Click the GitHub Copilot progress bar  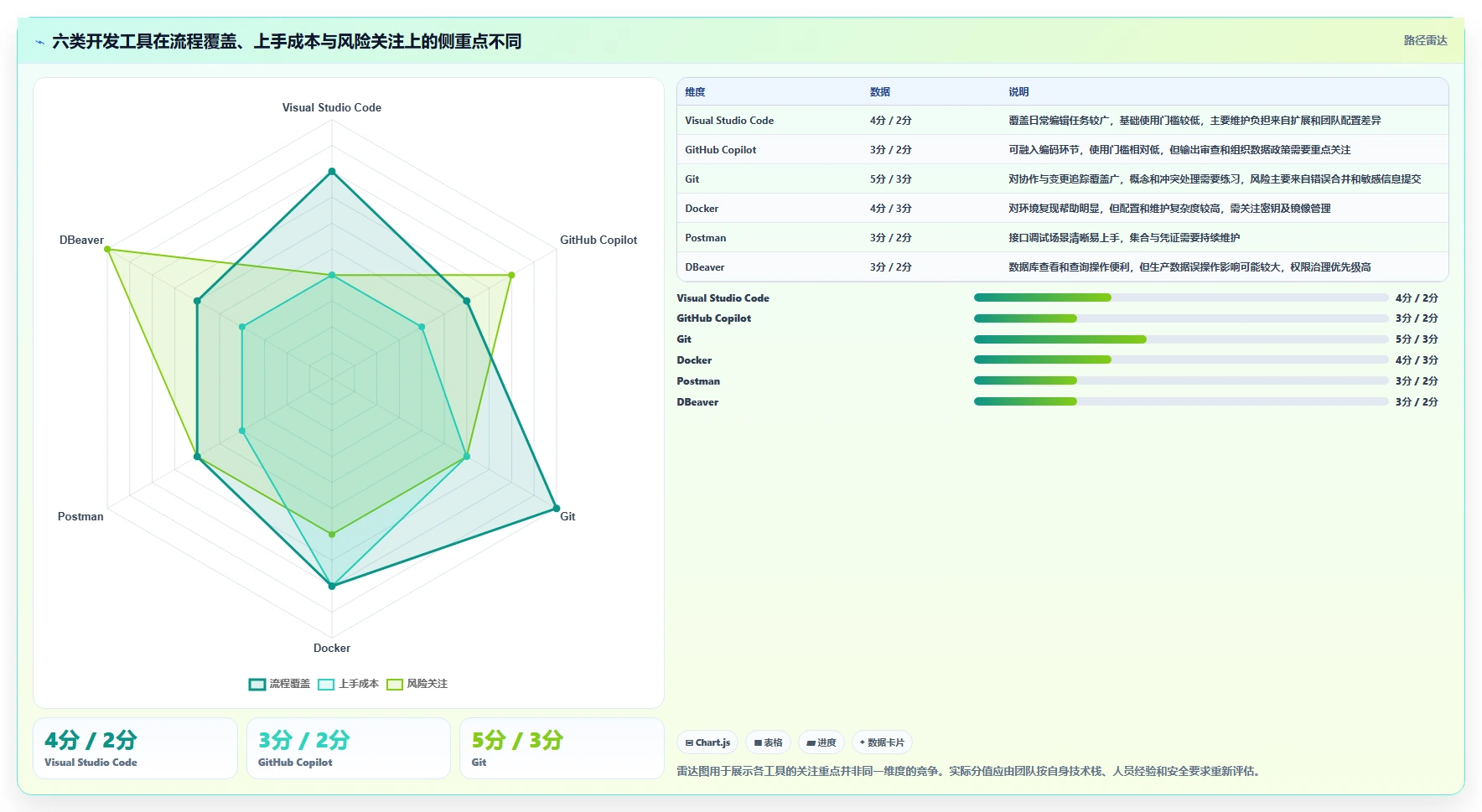(1181, 318)
